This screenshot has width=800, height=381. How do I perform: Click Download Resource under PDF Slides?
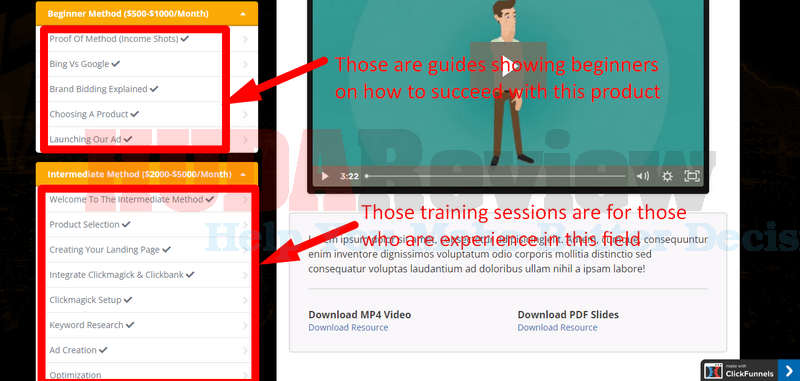(557, 327)
